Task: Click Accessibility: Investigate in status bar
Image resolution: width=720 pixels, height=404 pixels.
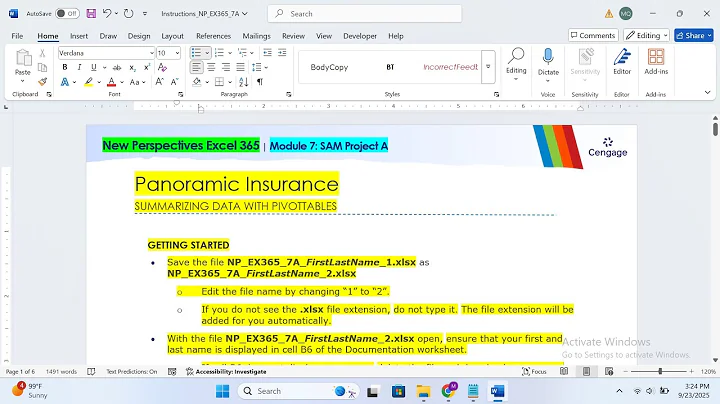Action: 226,371
